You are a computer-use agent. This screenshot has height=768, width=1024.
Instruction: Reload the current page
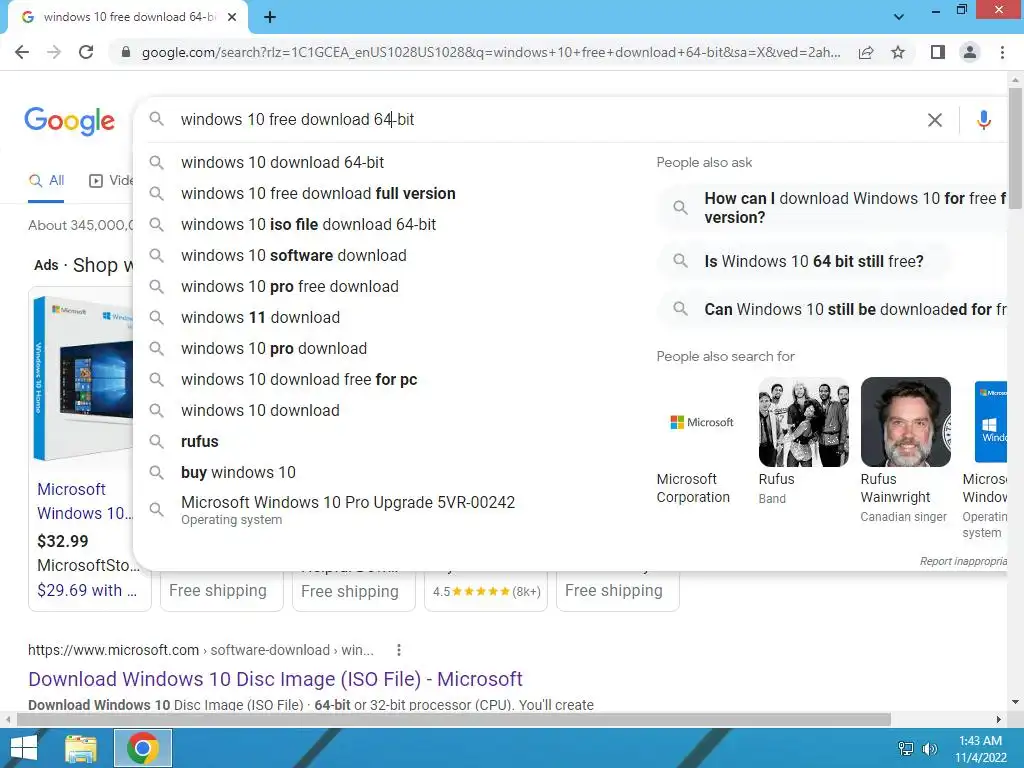pyautogui.click(x=86, y=52)
